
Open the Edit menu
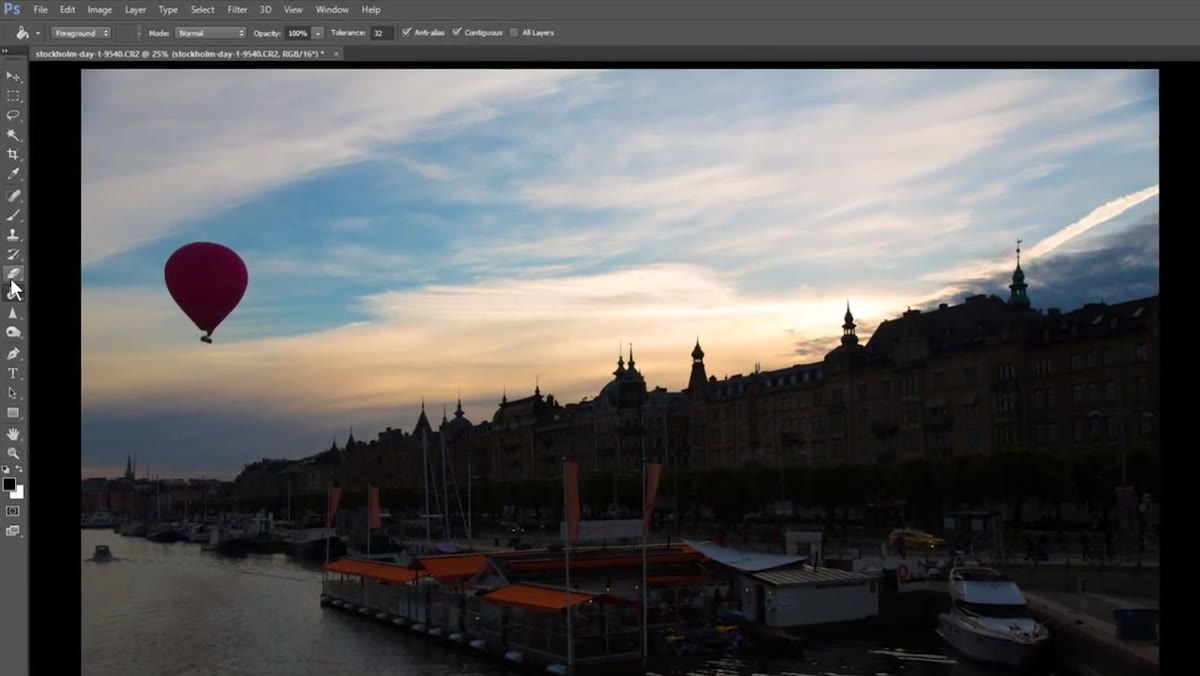tap(67, 9)
